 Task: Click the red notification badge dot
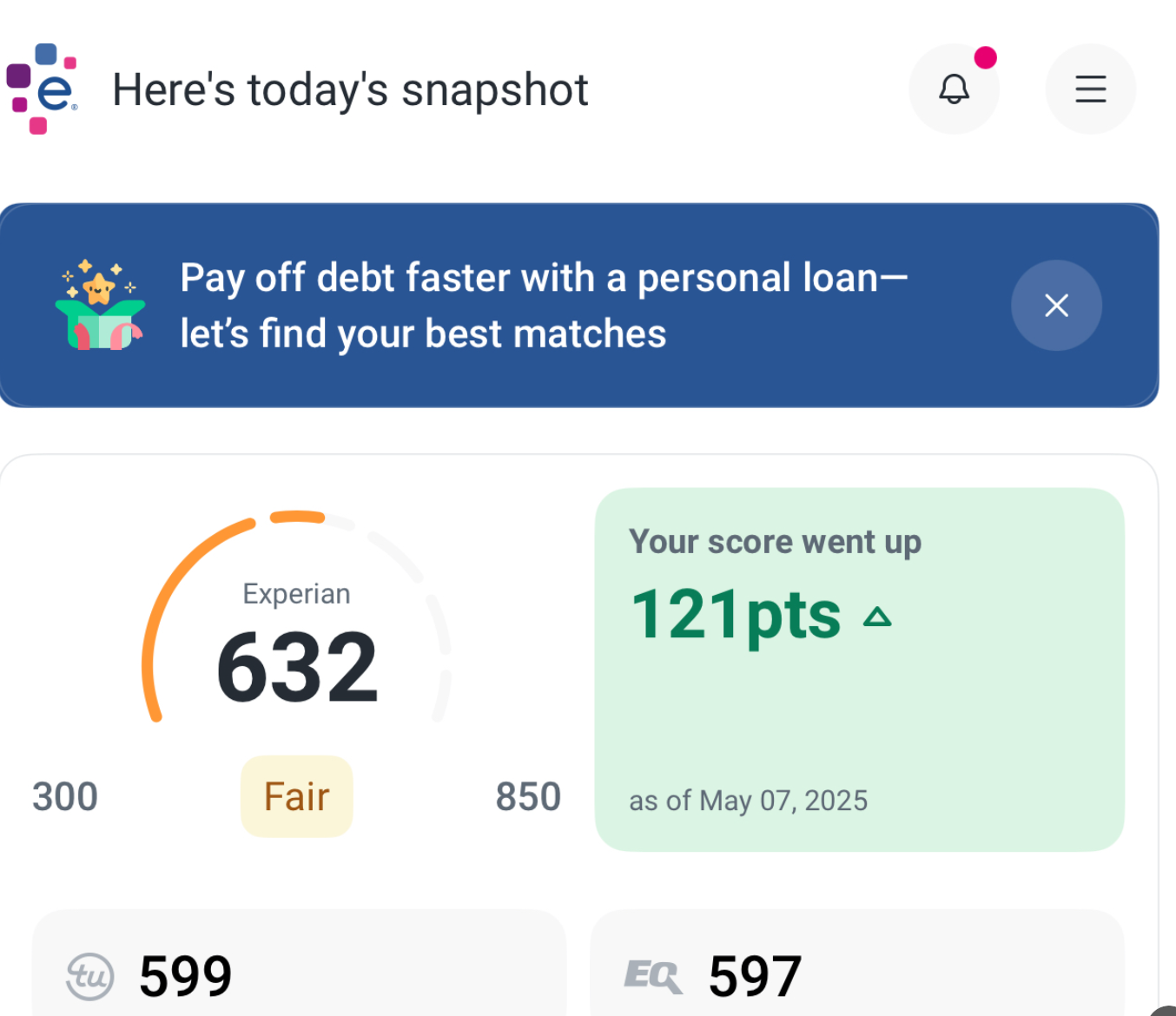[x=985, y=57]
